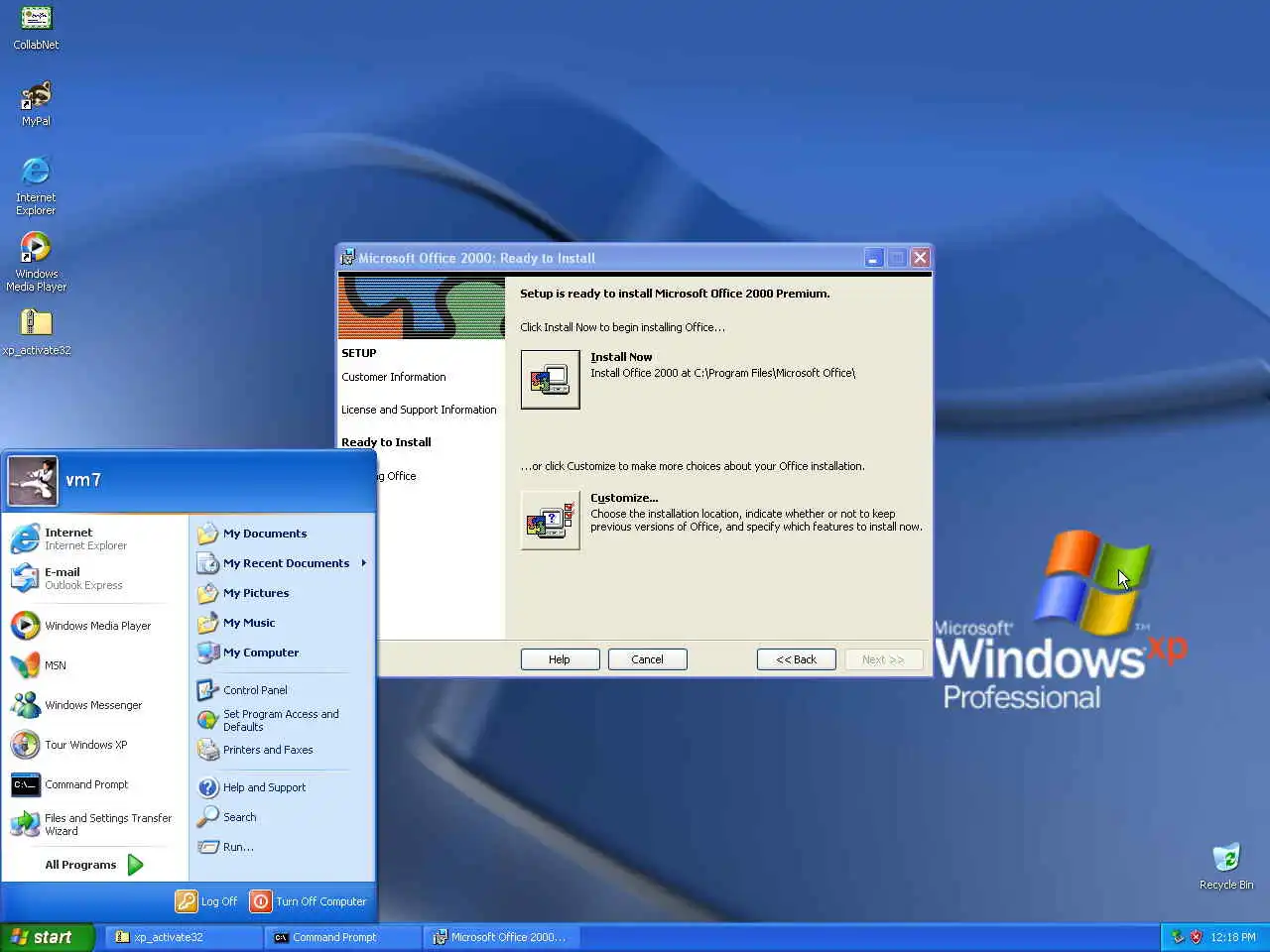Click 'Customer Information' setup step text
The height and width of the screenshot is (952, 1270).
coord(394,377)
